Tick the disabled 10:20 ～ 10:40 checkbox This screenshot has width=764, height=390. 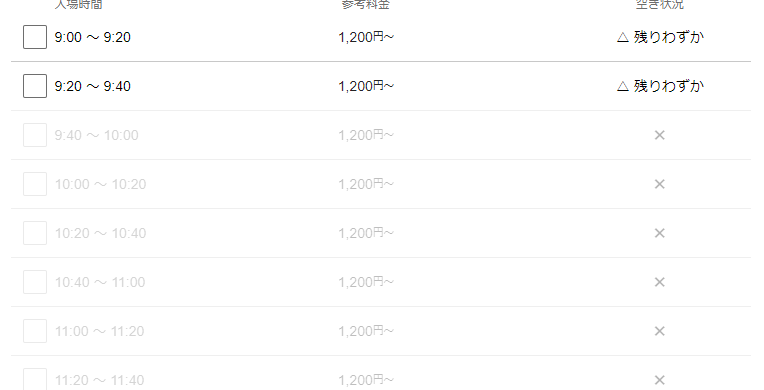click(35, 233)
